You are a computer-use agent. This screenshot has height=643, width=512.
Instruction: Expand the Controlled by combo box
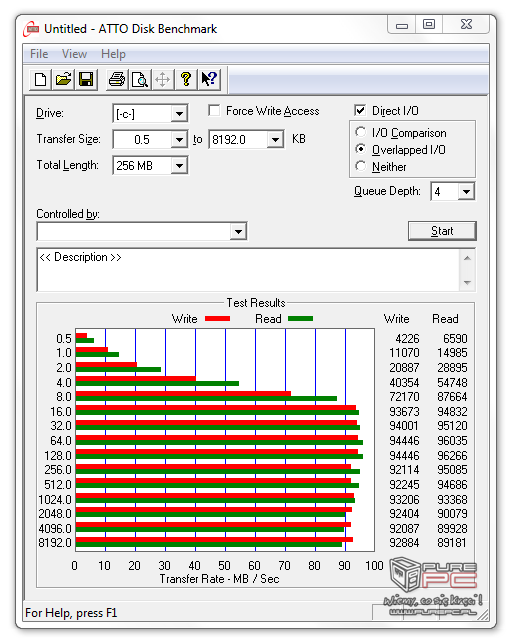pyautogui.click(x=238, y=232)
